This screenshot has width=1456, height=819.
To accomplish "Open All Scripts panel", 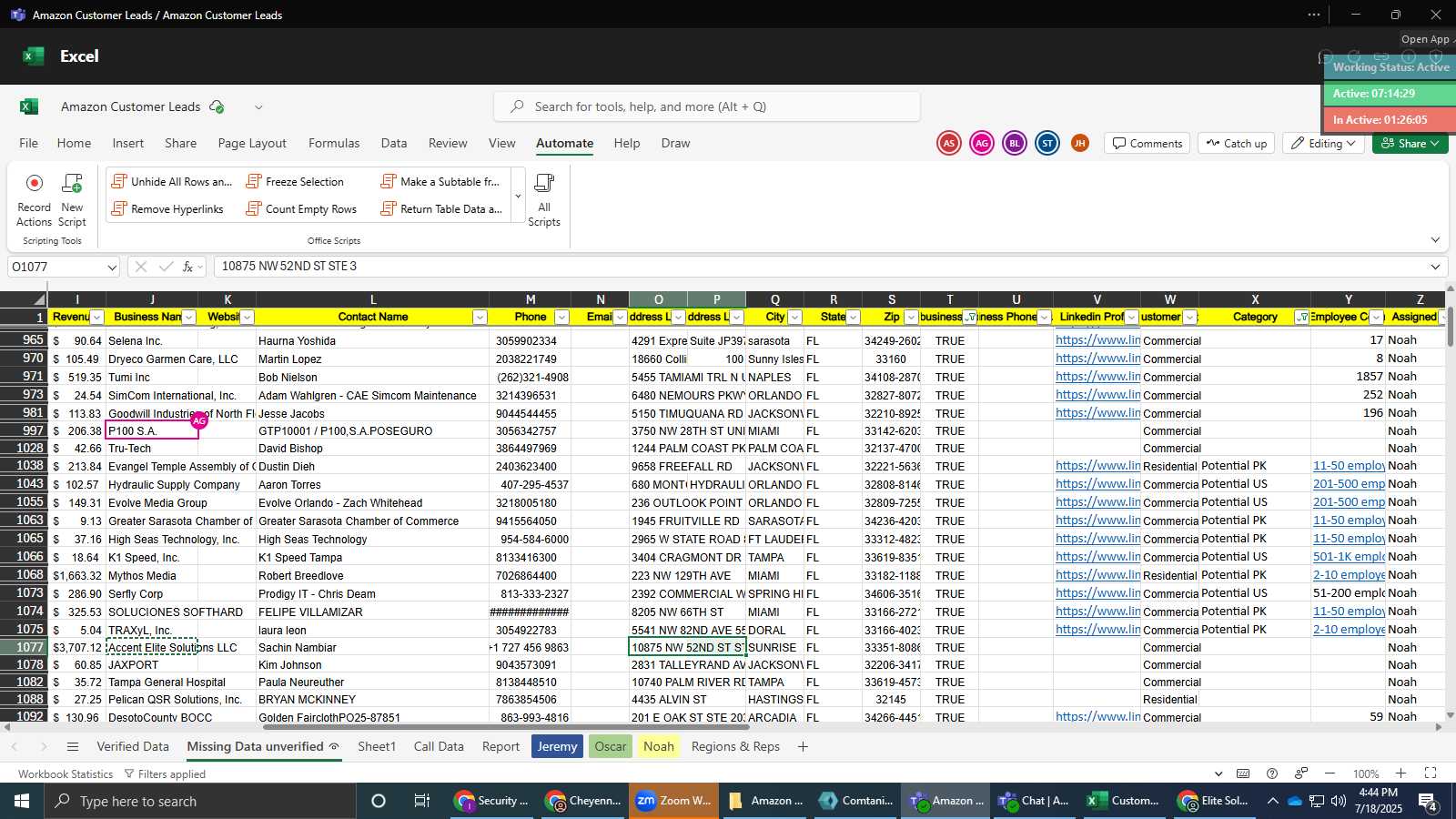I will [544, 200].
